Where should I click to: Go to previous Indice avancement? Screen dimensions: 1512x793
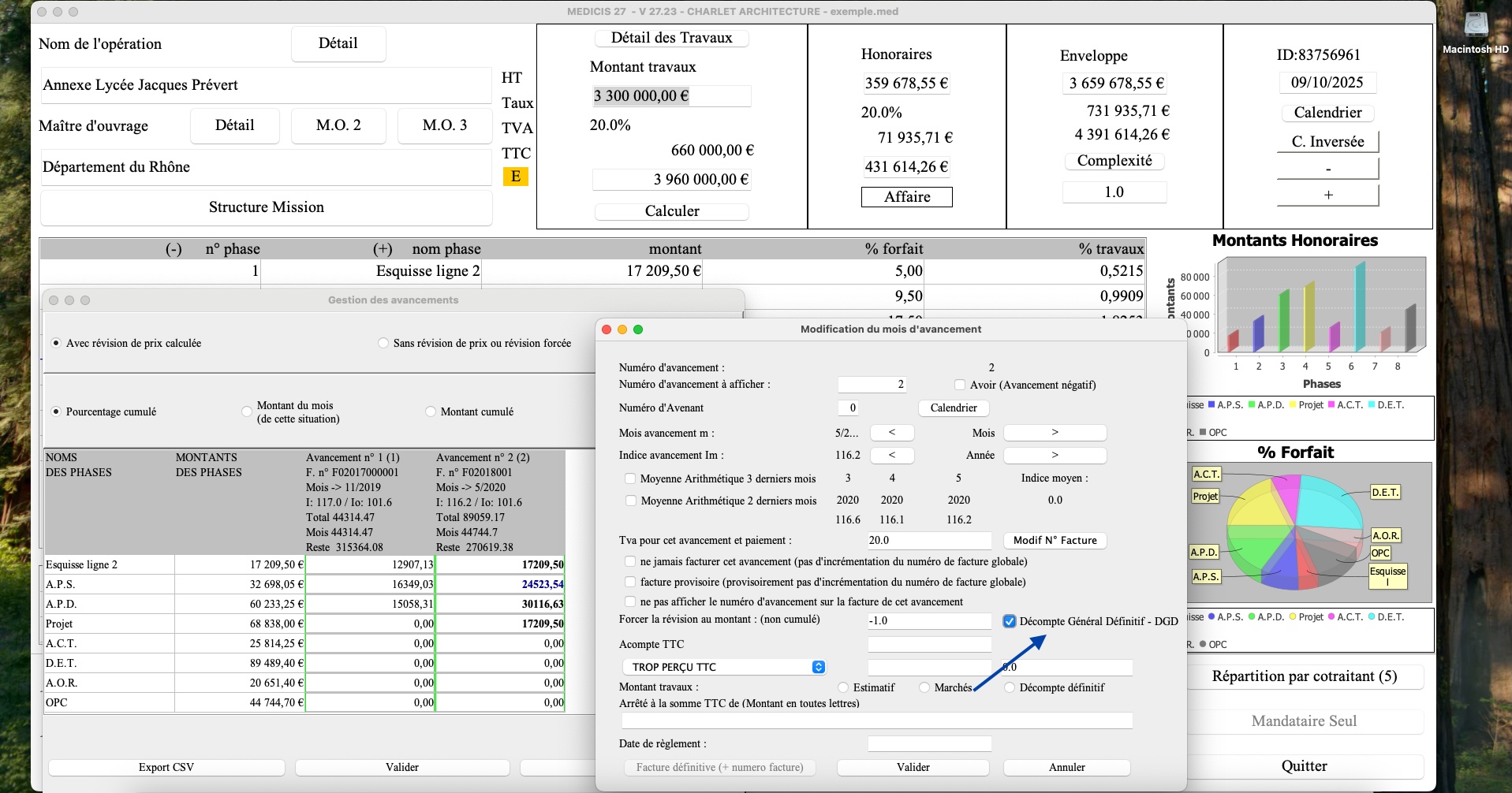pyautogui.click(x=892, y=455)
